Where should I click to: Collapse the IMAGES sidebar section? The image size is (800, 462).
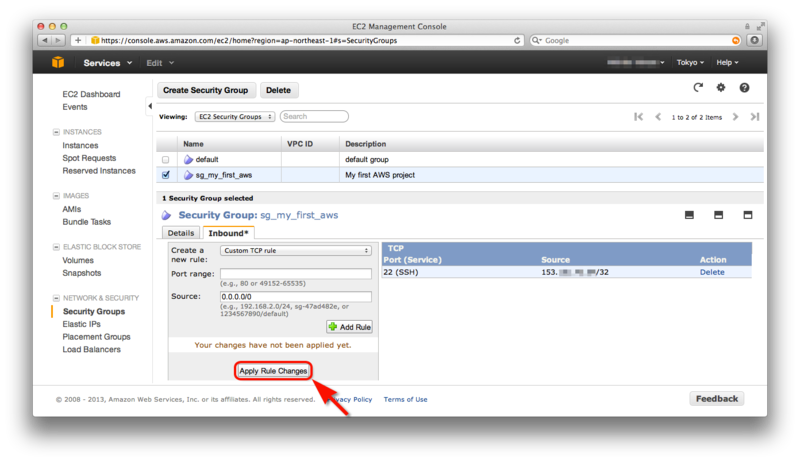pyautogui.click(x=56, y=196)
